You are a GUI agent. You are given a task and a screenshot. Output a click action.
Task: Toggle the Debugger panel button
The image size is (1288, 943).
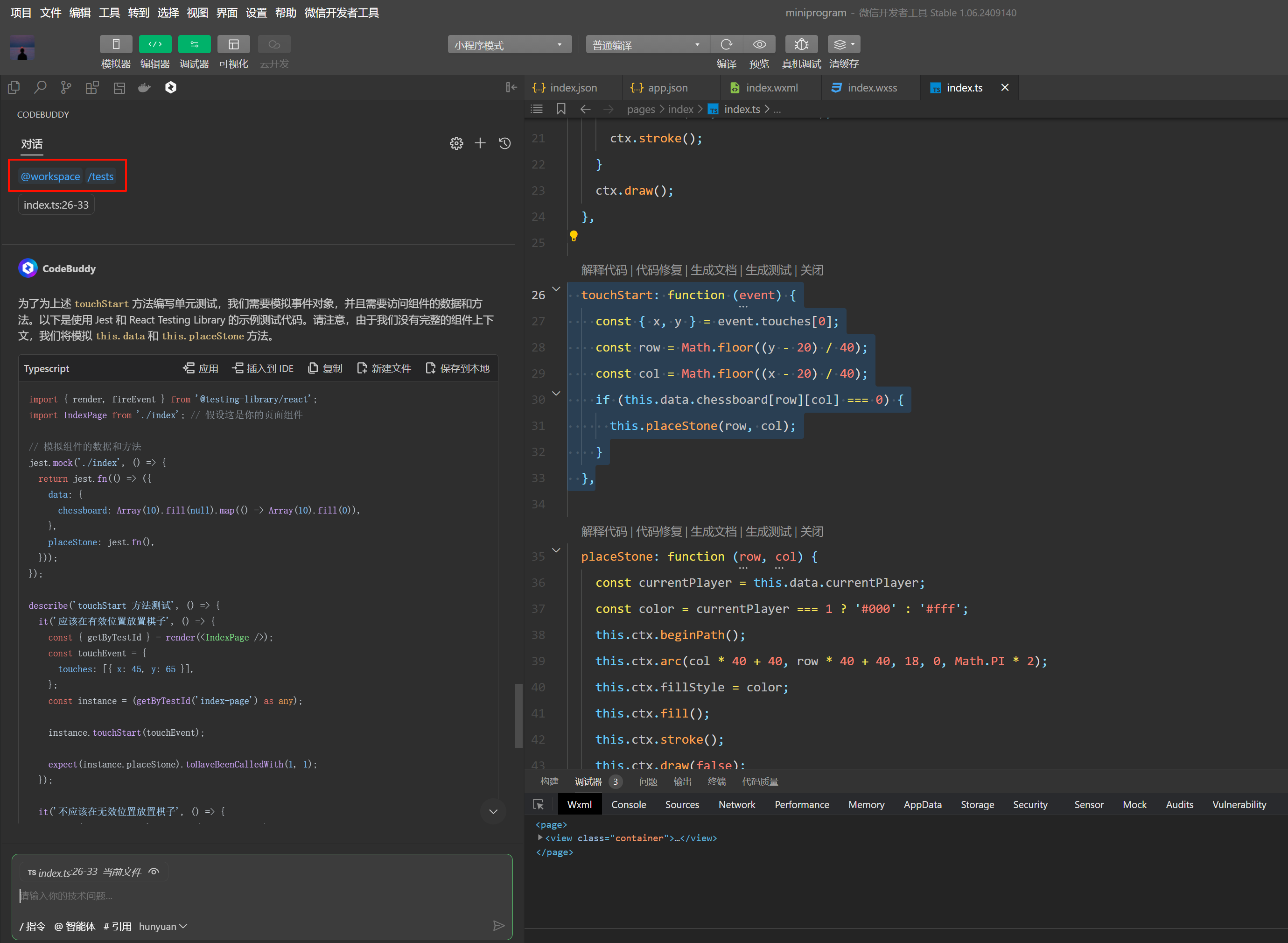194,44
